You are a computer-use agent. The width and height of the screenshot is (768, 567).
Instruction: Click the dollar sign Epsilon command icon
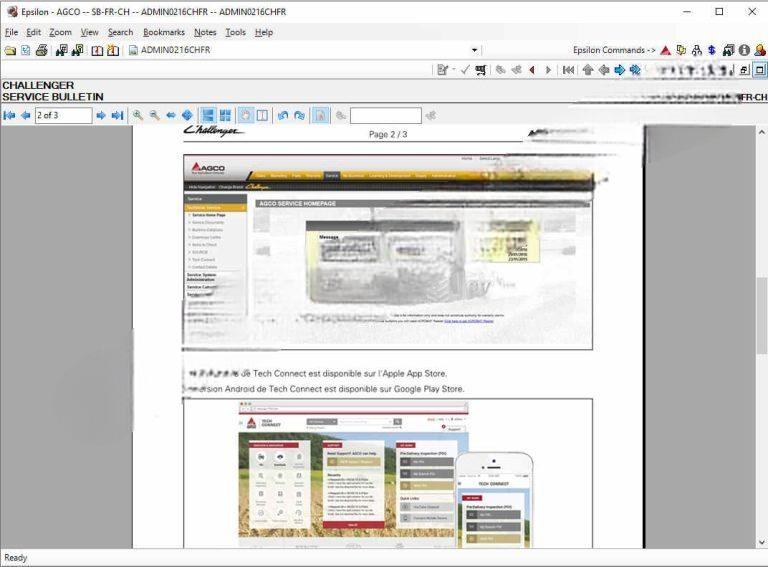click(712, 50)
